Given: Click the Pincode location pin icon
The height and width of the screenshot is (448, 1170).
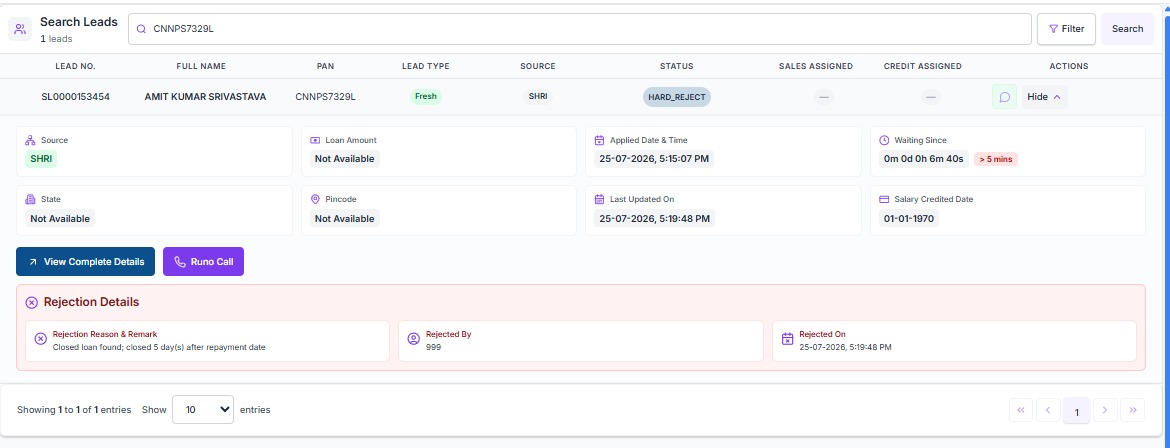Looking at the screenshot, I should pyautogui.click(x=315, y=199).
